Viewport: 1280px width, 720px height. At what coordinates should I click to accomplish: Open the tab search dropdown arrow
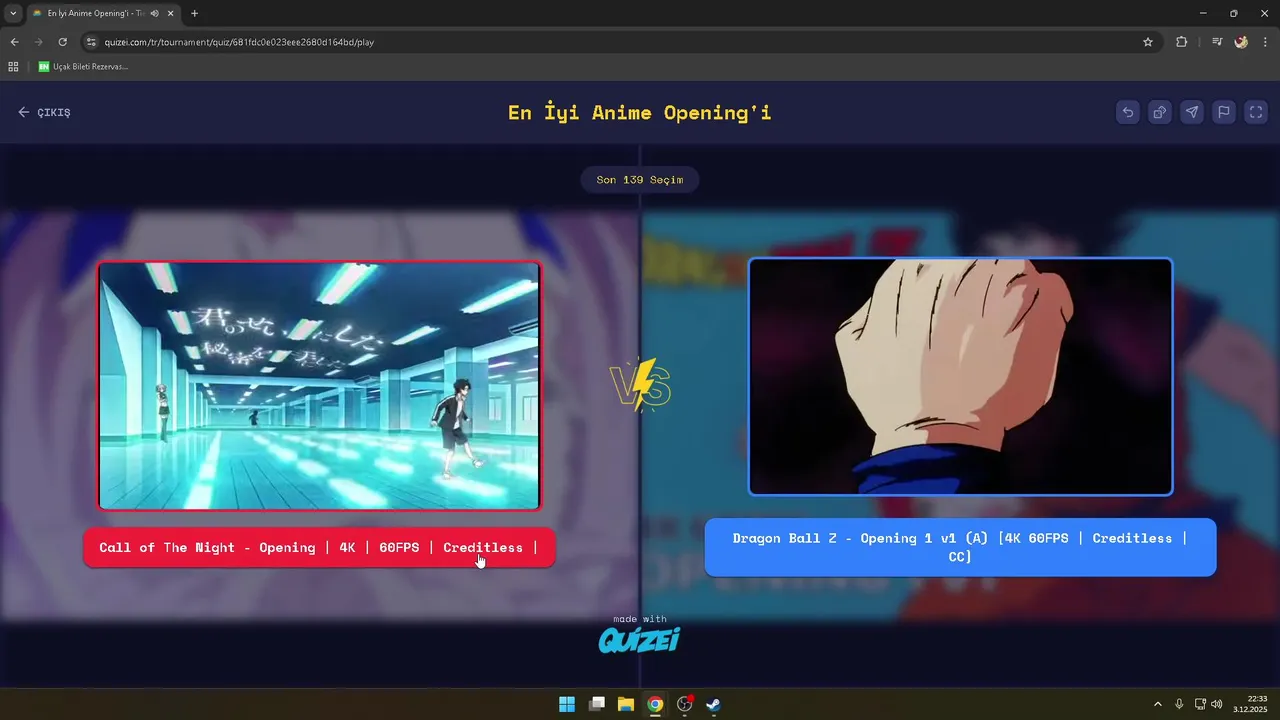tap(13, 13)
